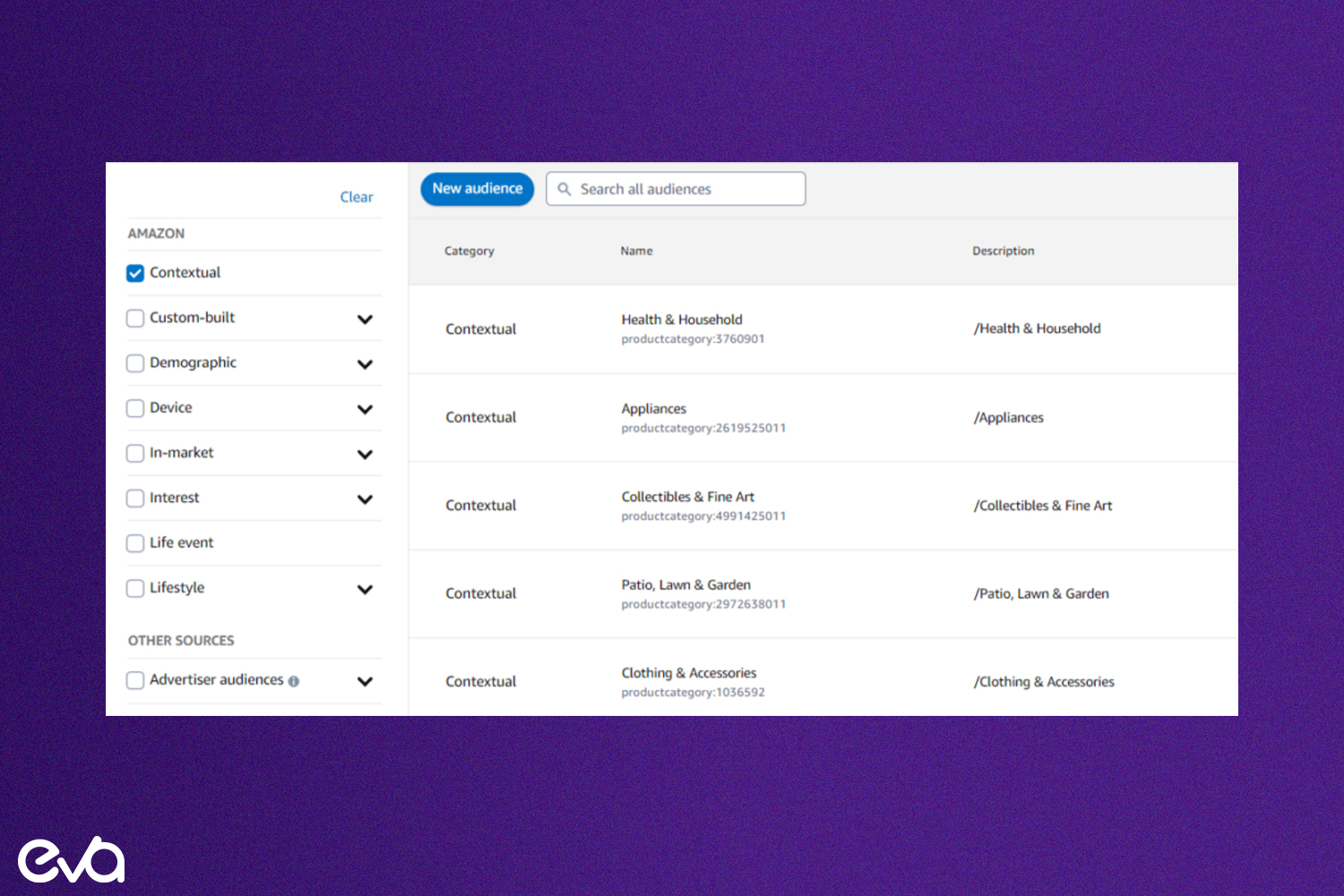Viewport: 1344px width, 896px height.
Task: Enable the In-market filter
Action: [x=134, y=452]
